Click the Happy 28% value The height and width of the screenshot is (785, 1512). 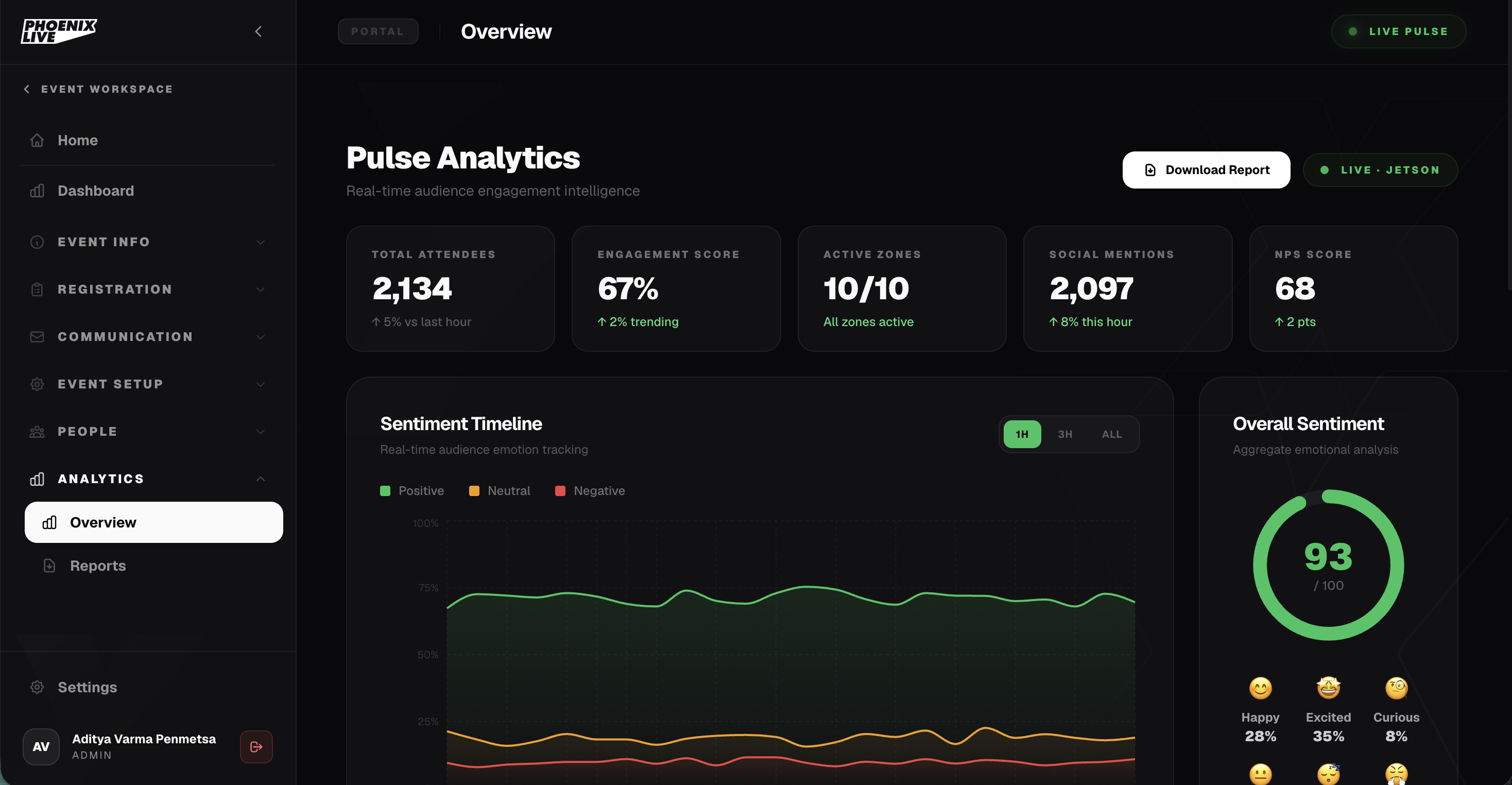coord(1260,736)
